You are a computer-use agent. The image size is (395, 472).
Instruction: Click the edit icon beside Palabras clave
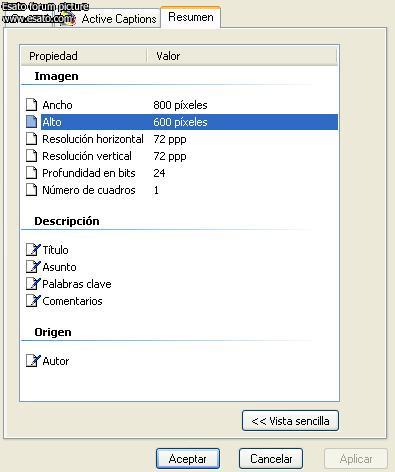pyautogui.click(x=33, y=283)
